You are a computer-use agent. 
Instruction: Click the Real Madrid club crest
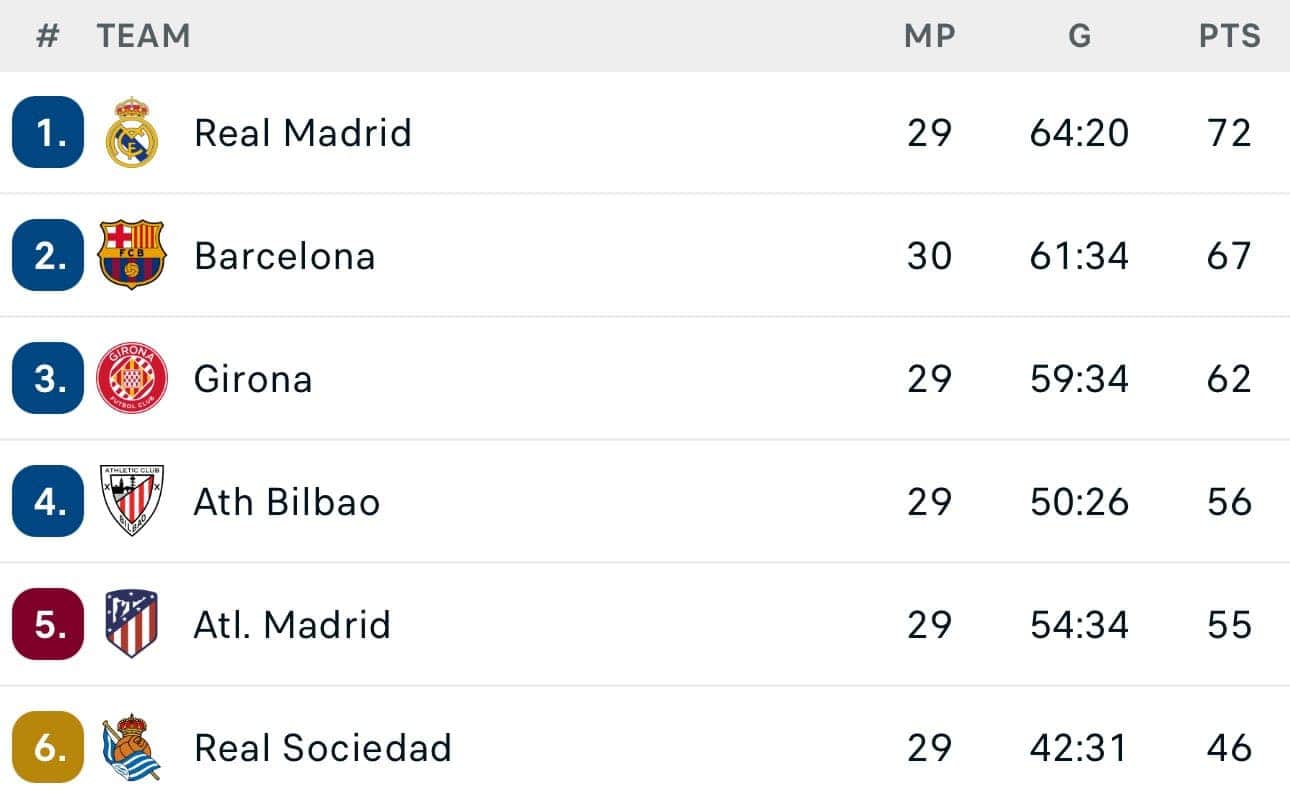pyautogui.click(x=132, y=132)
